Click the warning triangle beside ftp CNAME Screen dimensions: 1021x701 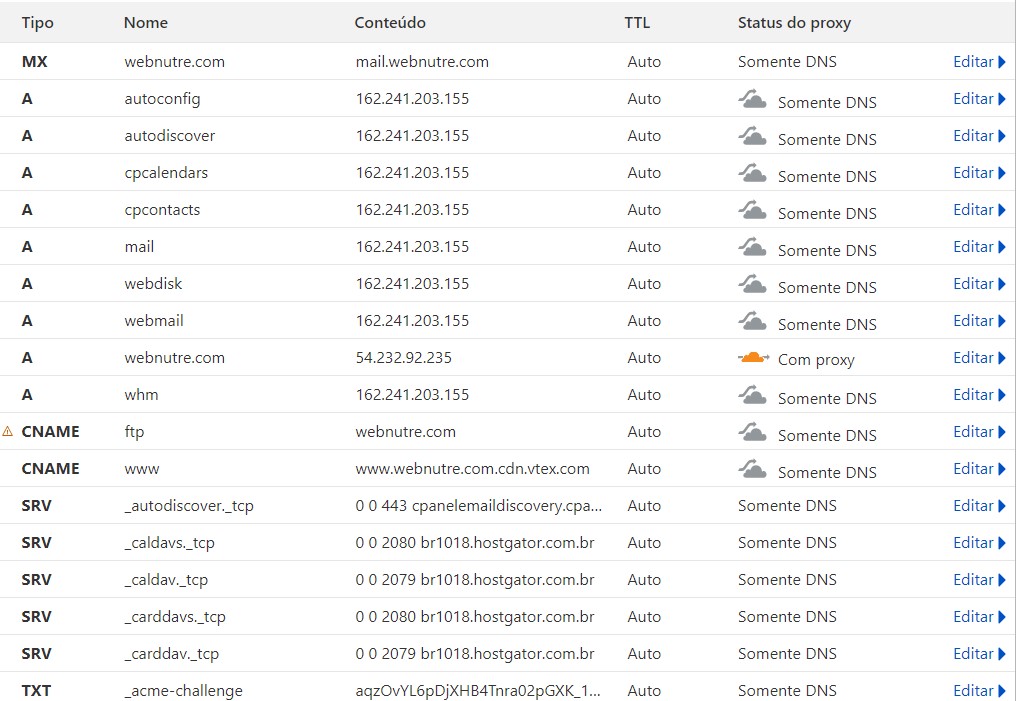(8, 432)
